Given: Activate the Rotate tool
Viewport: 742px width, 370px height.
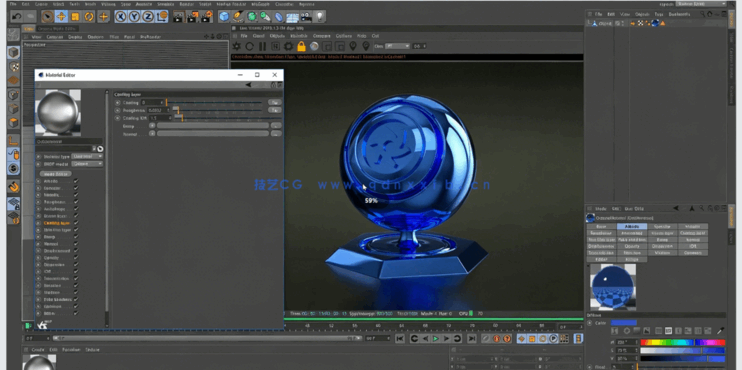Looking at the screenshot, I should 89,17.
